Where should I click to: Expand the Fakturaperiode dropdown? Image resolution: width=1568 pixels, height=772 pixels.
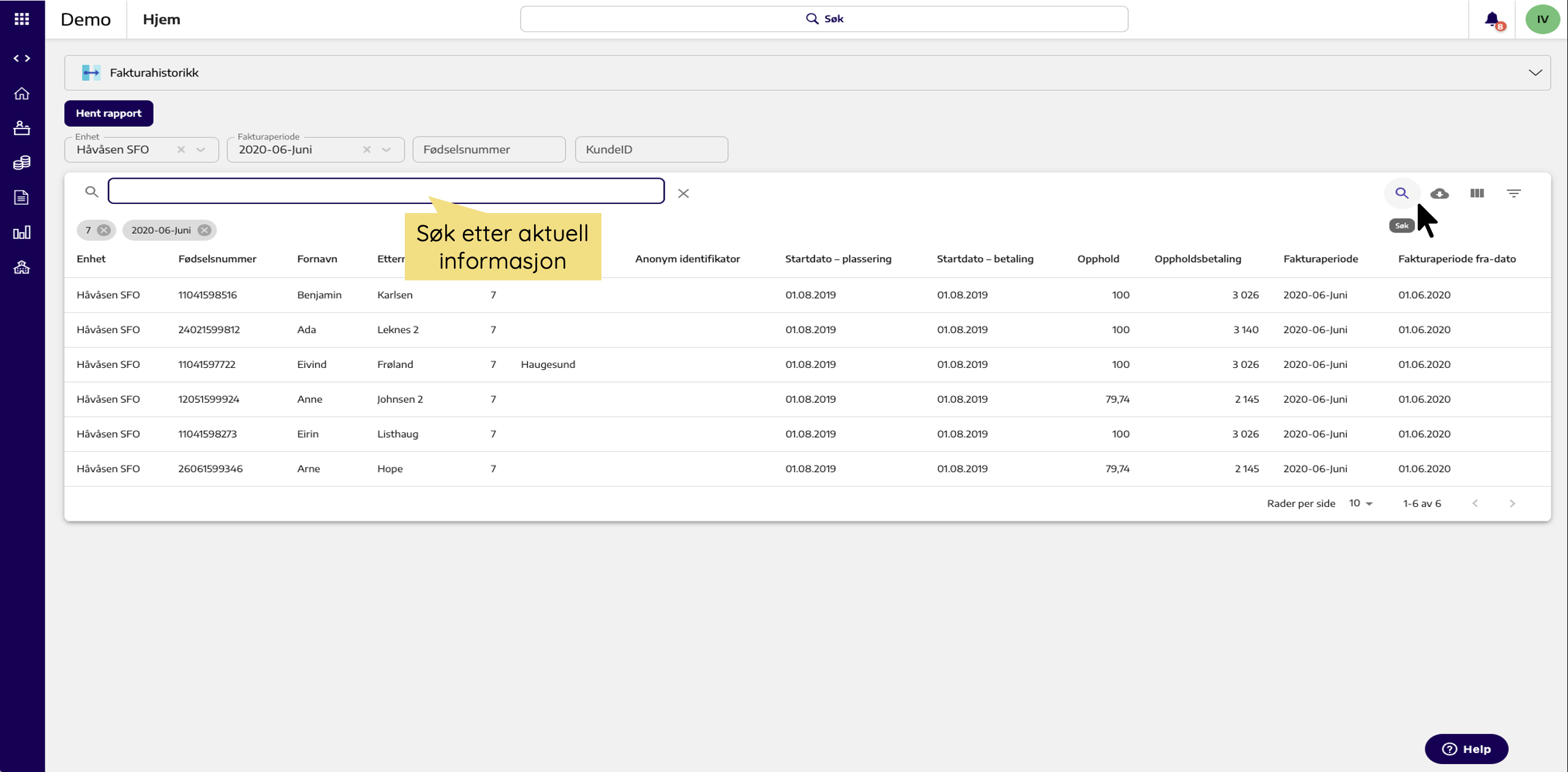click(386, 149)
